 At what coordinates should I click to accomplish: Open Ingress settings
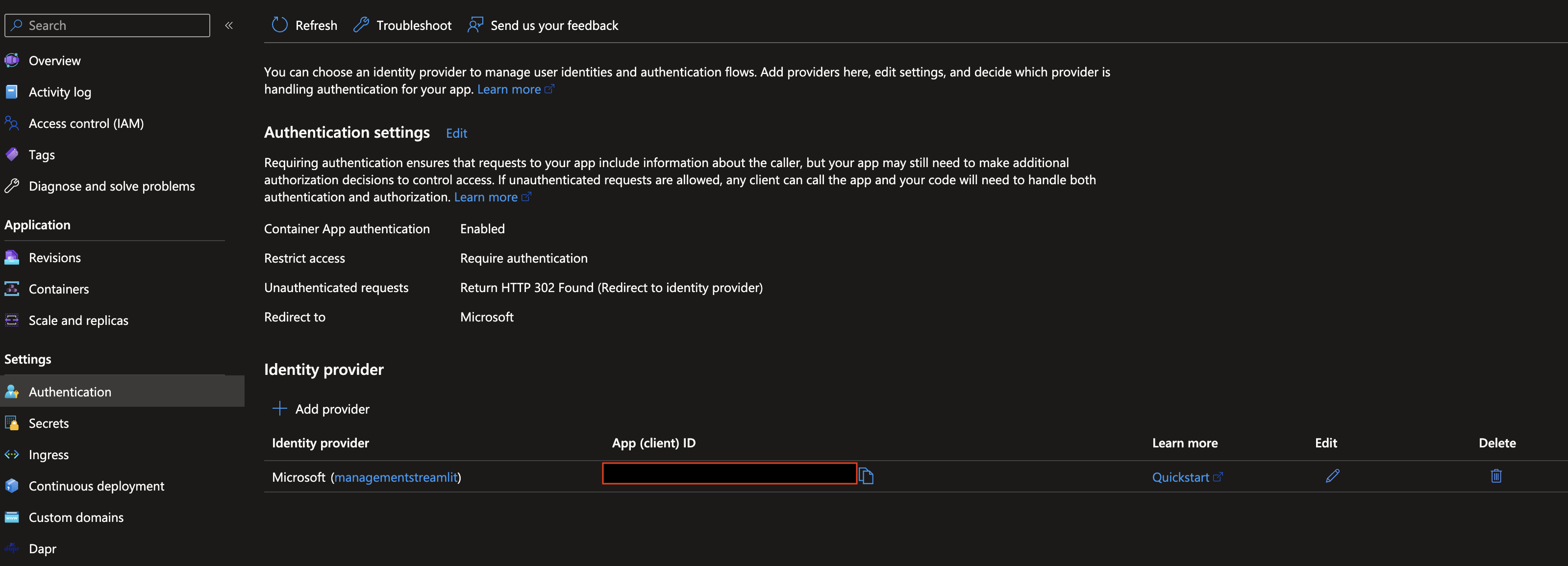(48, 455)
